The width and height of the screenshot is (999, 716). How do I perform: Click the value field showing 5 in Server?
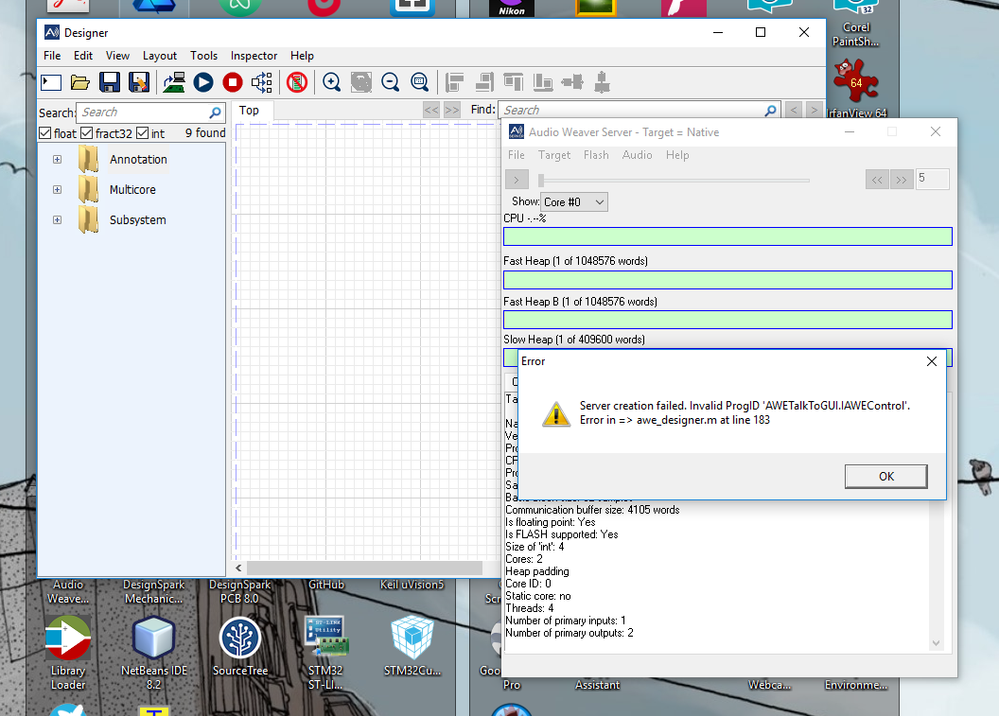932,179
